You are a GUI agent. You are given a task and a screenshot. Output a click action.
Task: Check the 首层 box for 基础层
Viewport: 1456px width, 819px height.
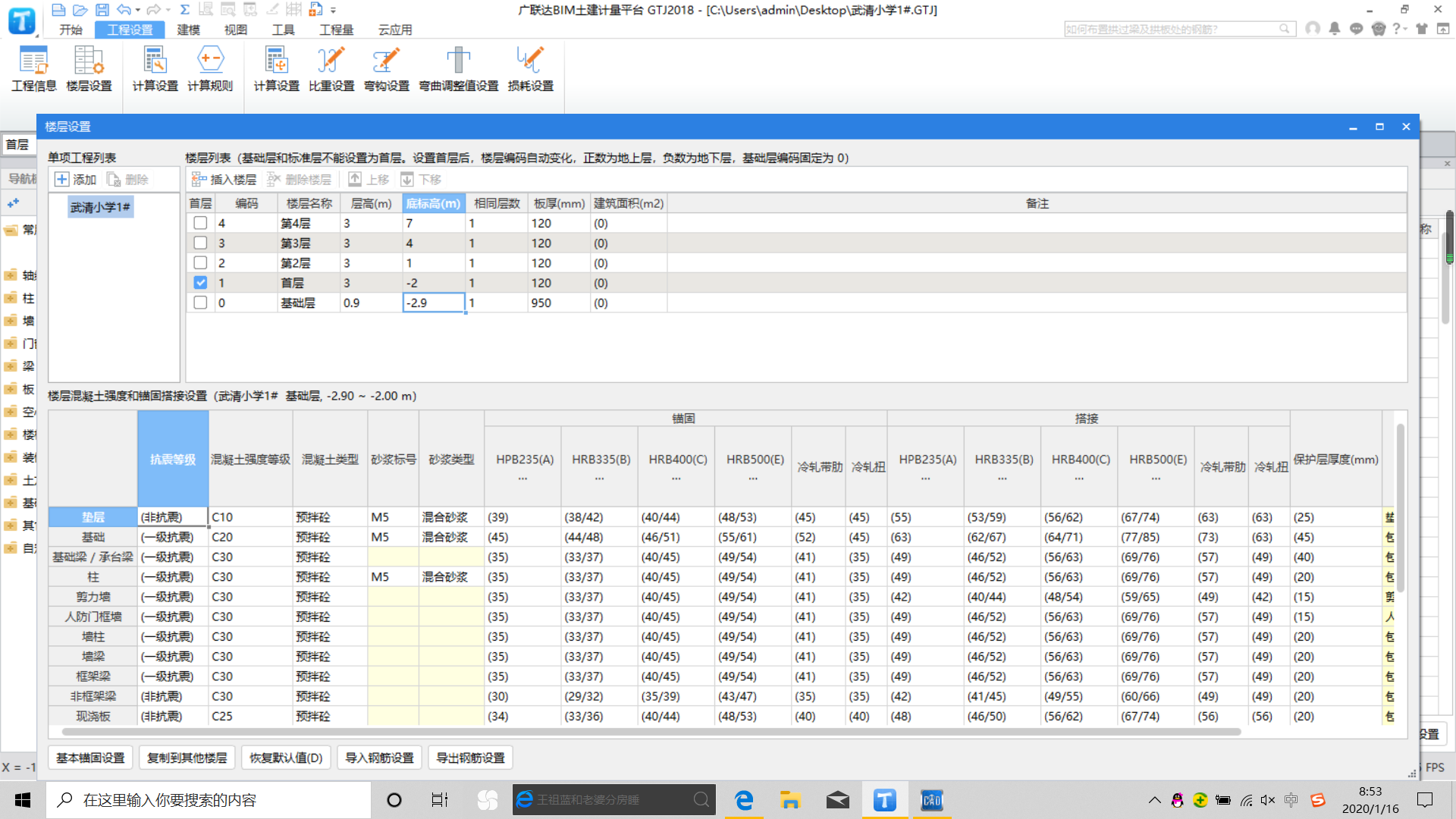(x=200, y=302)
